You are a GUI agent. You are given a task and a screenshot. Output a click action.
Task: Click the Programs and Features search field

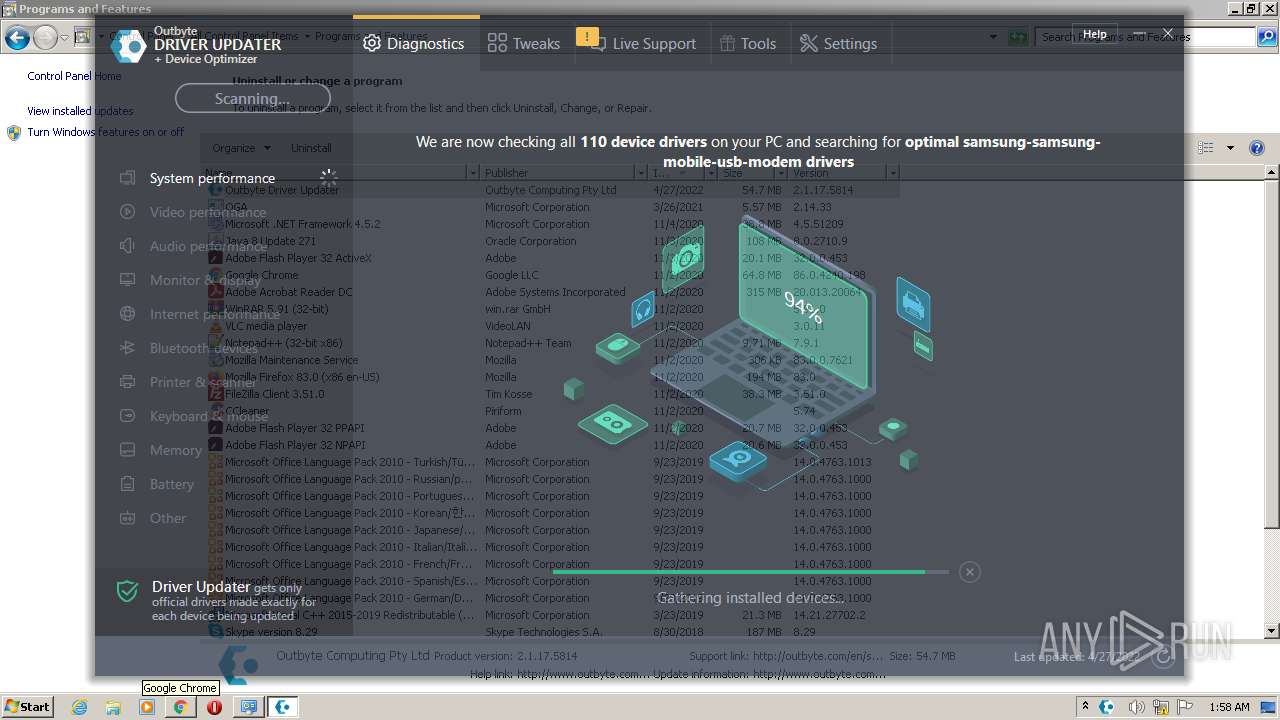(1145, 37)
